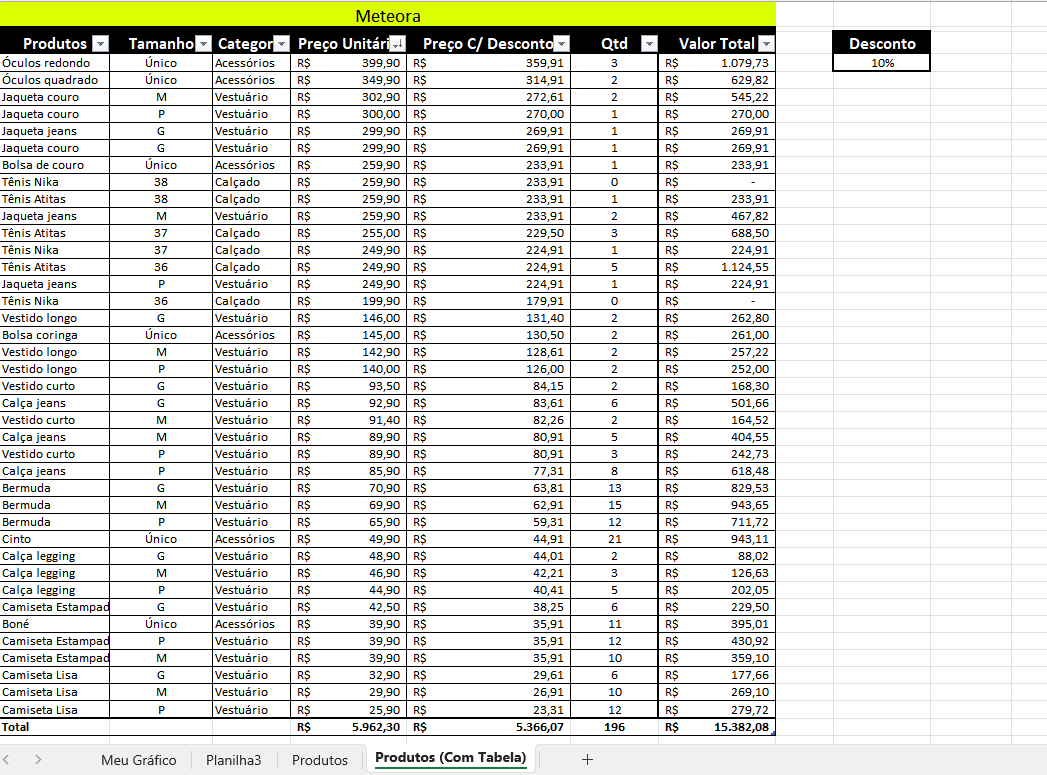Click the 146,00 unit price cell
This screenshot has height=775, width=1047.
pyautogui.click(x=349, y=318)
